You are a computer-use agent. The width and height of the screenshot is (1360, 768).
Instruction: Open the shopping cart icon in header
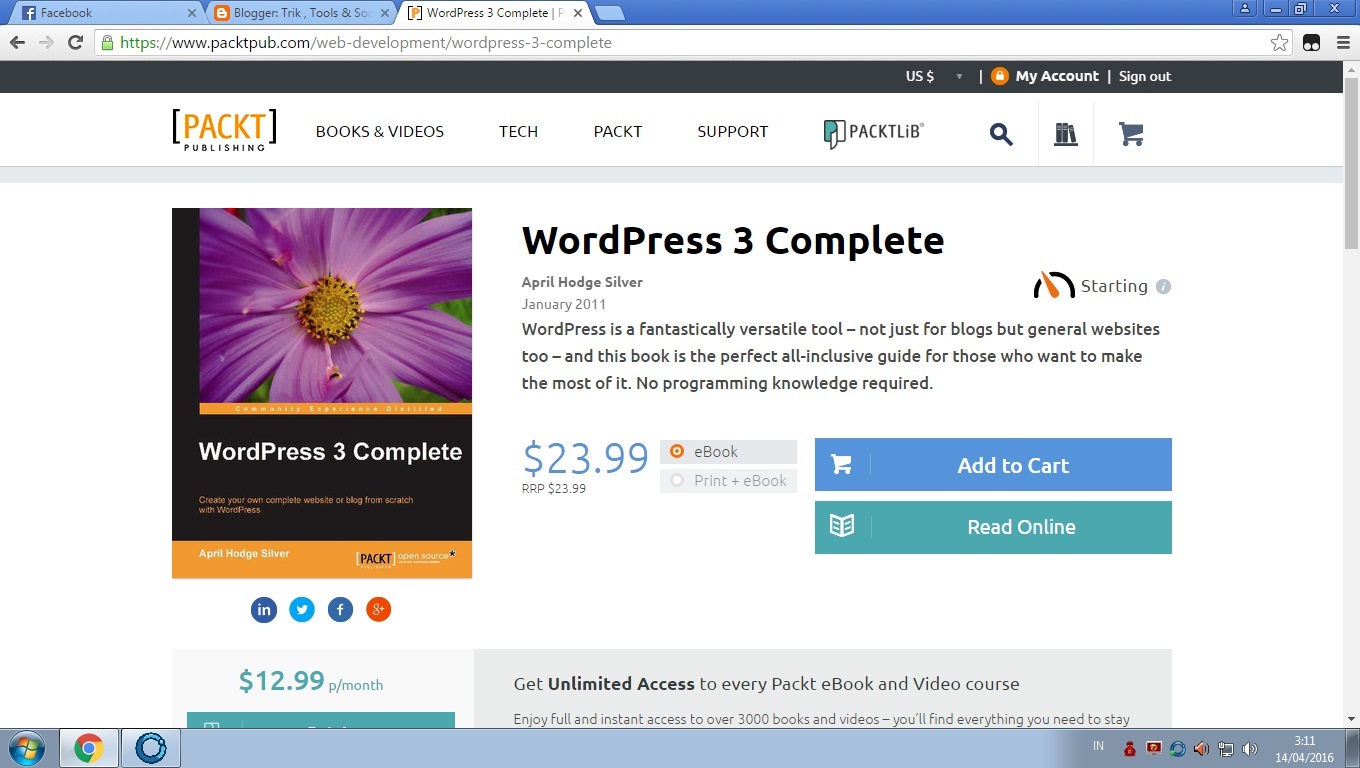point(1131,134)
